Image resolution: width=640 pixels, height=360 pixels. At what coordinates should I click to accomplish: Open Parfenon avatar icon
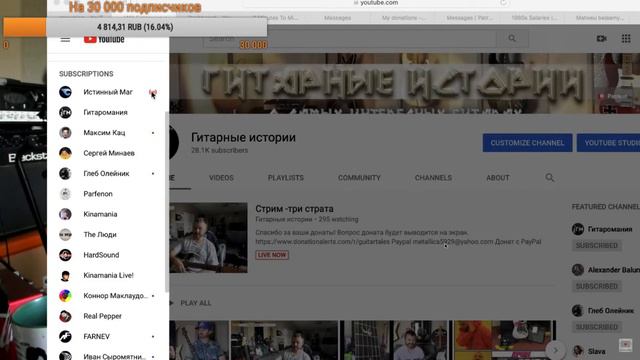click(x=65, y=194)
